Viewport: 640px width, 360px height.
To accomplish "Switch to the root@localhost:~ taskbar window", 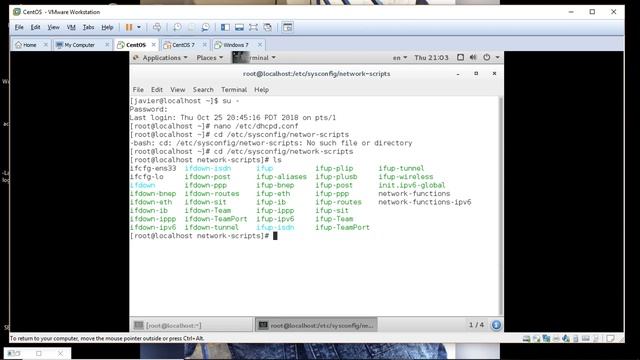I will tap(191, 325).
